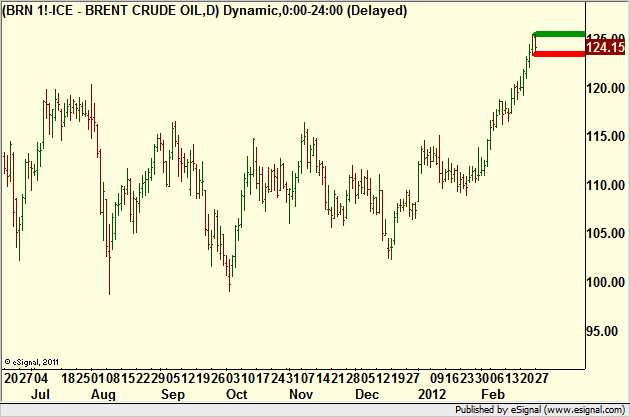
Task: Click the 120.00 price axis label
Action: 605,88
